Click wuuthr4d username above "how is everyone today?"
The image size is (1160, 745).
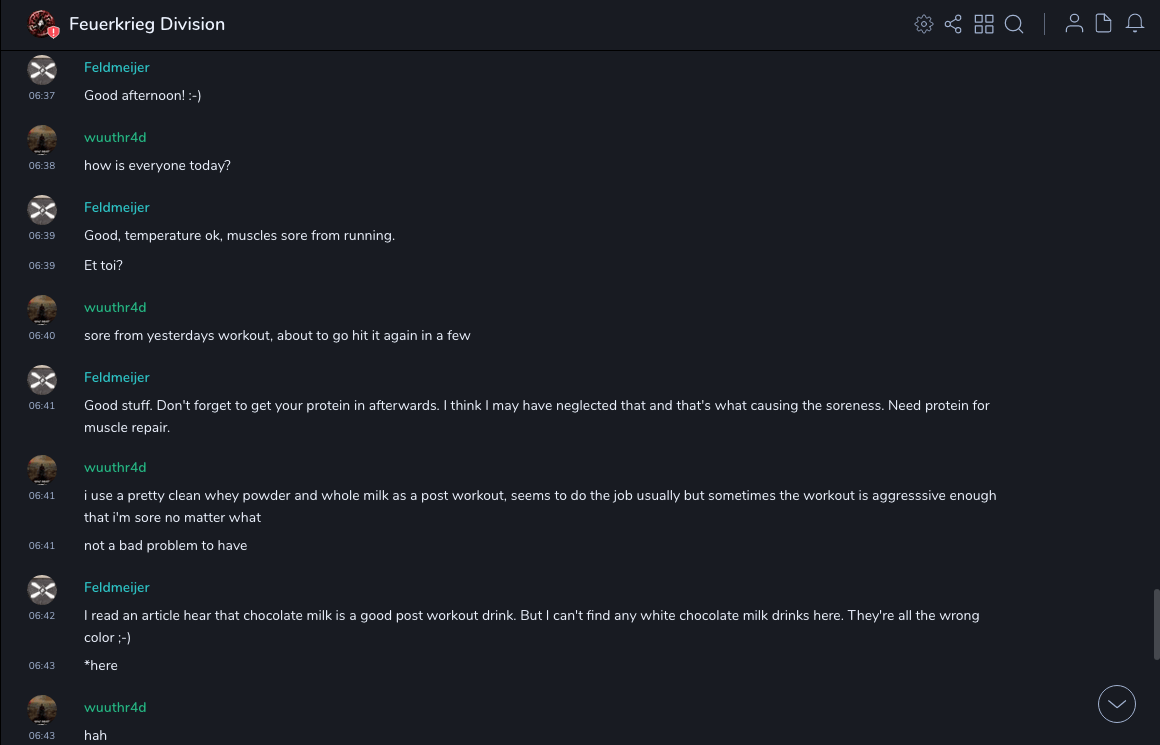tap(115, 137)
